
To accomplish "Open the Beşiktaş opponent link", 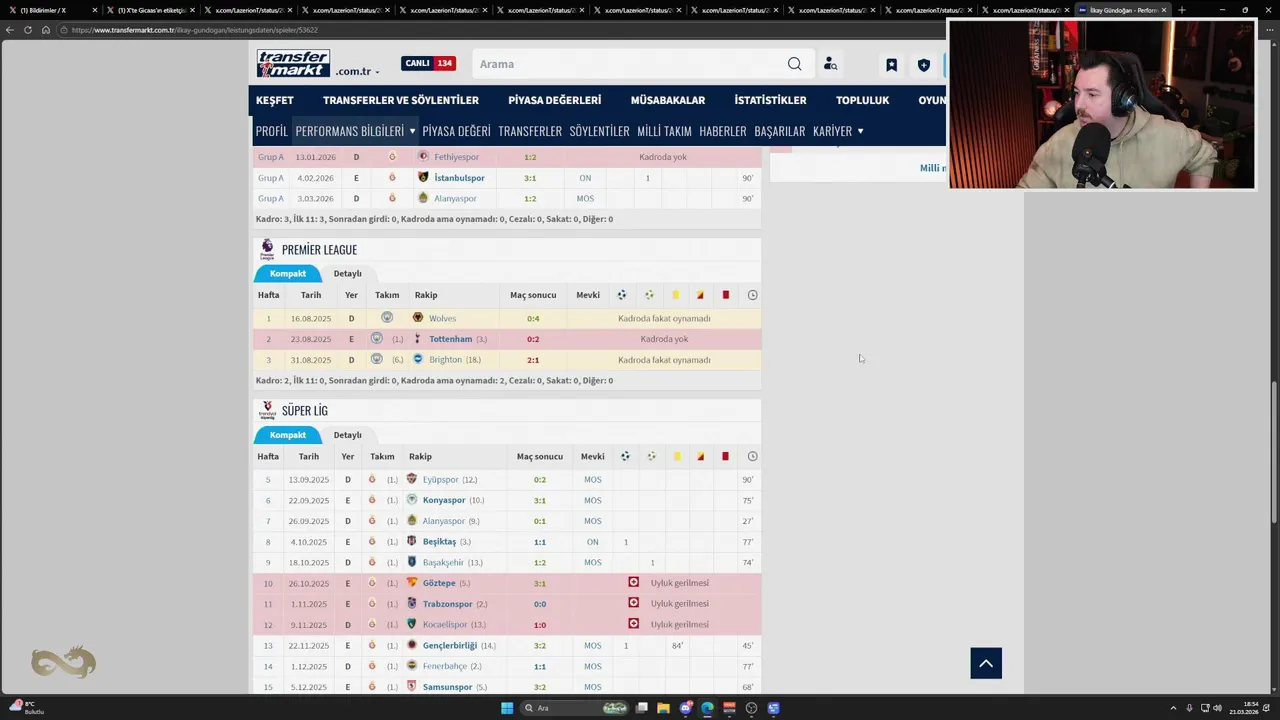I will (439, 542).
